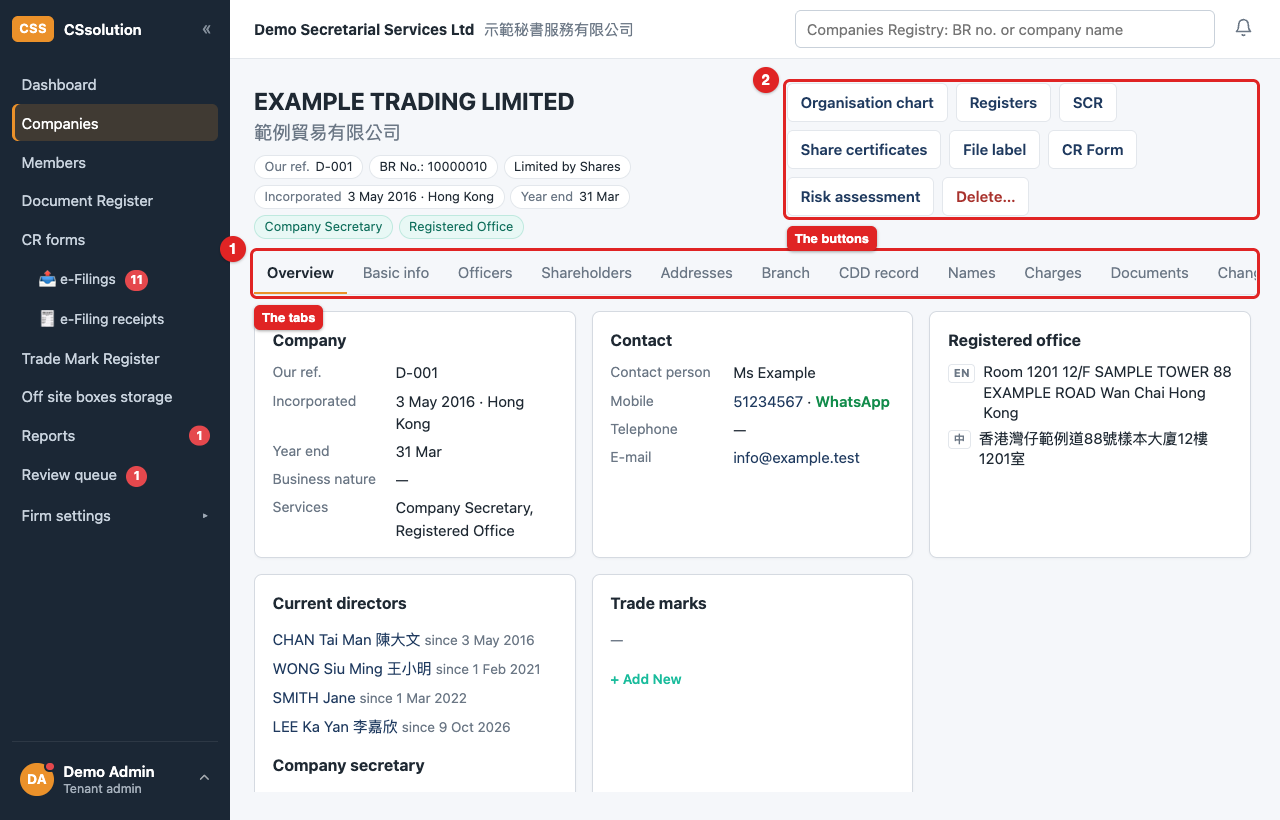Click the e-Filings inbox tray icon
1280x820 pixels.
[47, 279]
